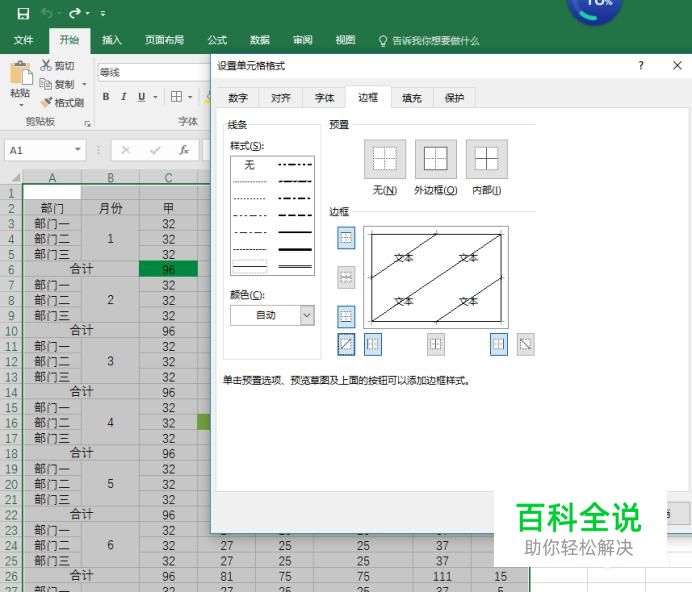This screenshot has height=592, width=692.
Task: Select the double line style
Action: 295,266
